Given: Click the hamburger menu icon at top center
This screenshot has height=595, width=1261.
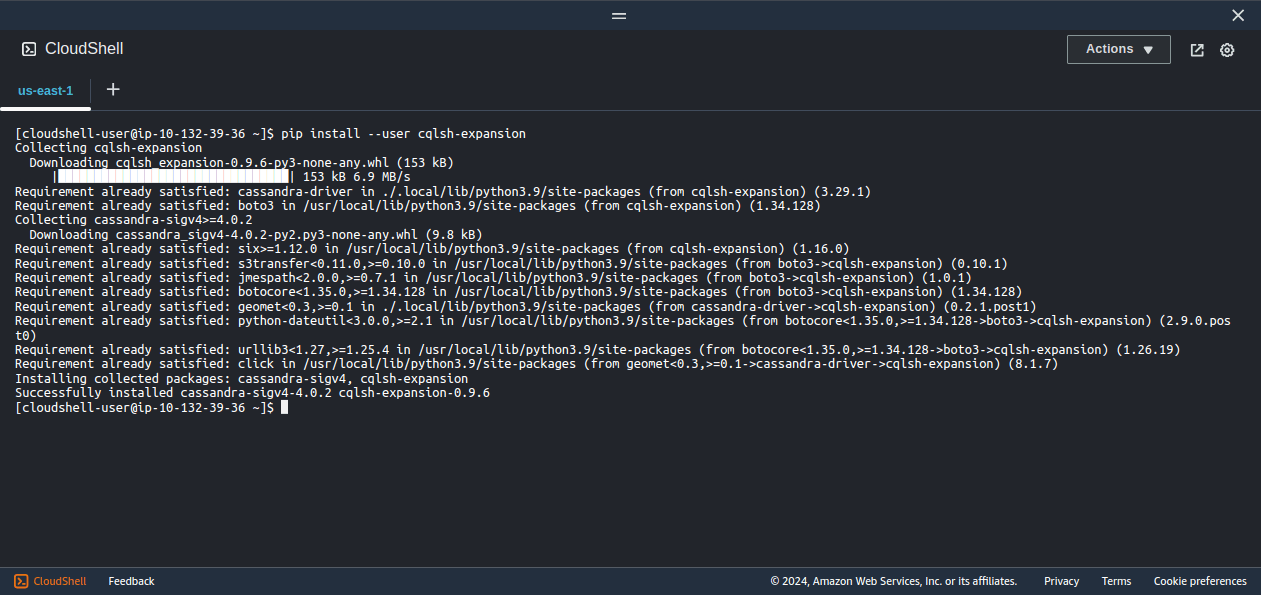Looking at the screenshot, I should 618,15.
